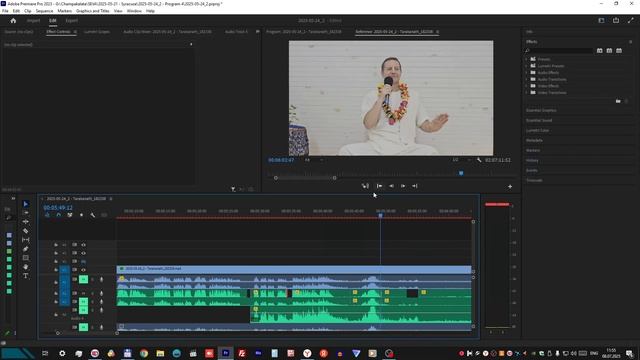Open the Workspaces icon at the top right
Screen dimensions: 640x360
(x=601, y=20)
